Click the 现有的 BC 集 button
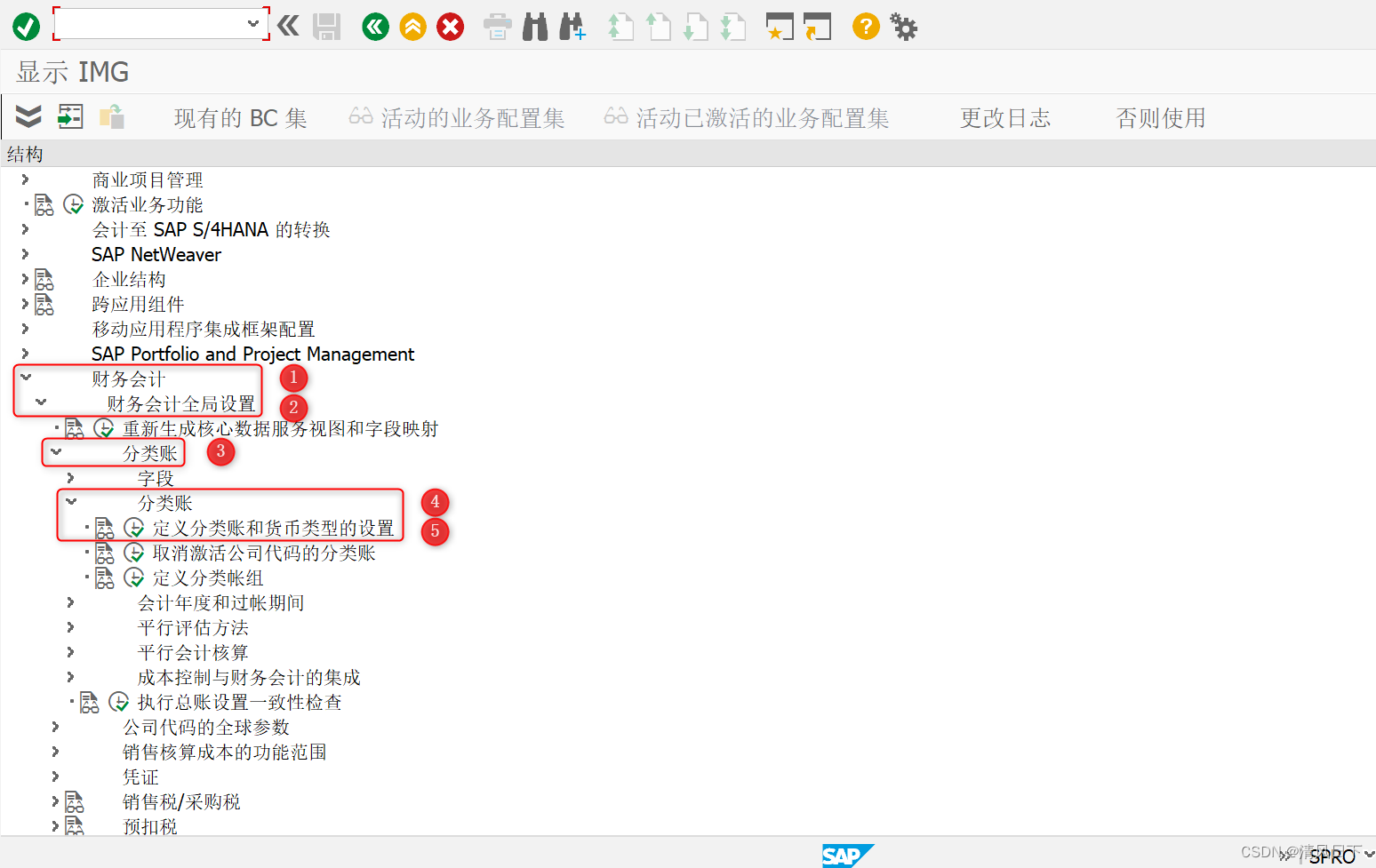Viewport: 1376px width, 868px height. (x=240, y=118)
